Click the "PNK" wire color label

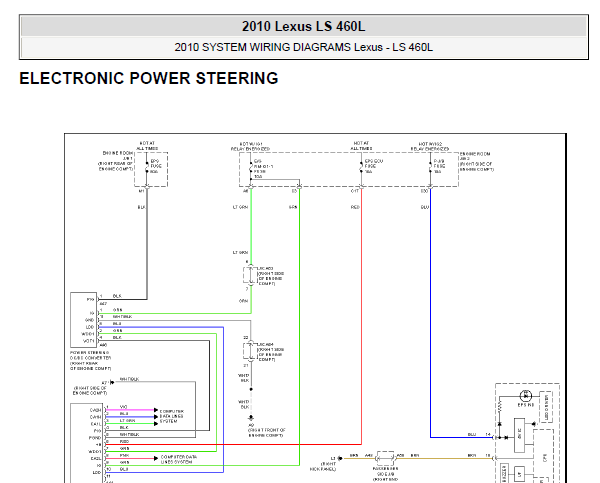(x=124, y=455)
